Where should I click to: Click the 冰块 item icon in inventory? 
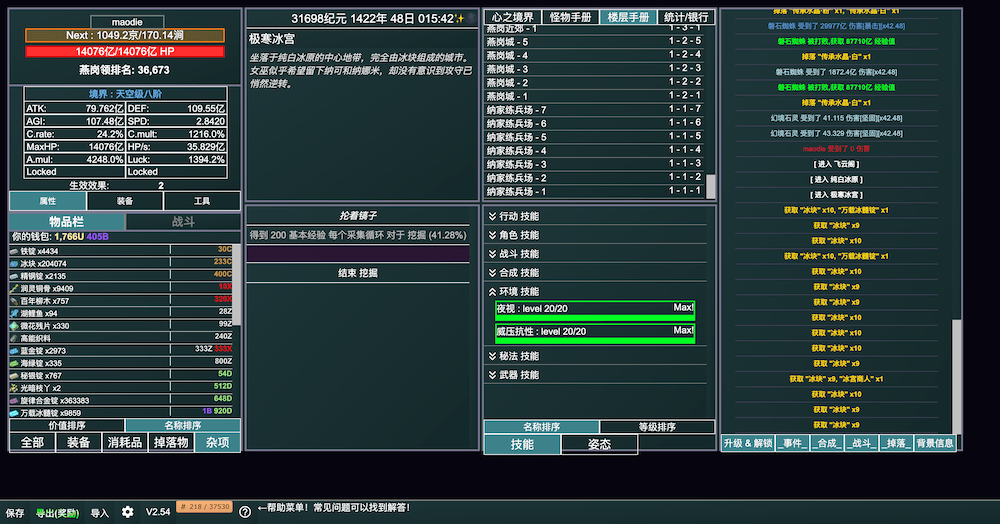[x=15, y=263]
